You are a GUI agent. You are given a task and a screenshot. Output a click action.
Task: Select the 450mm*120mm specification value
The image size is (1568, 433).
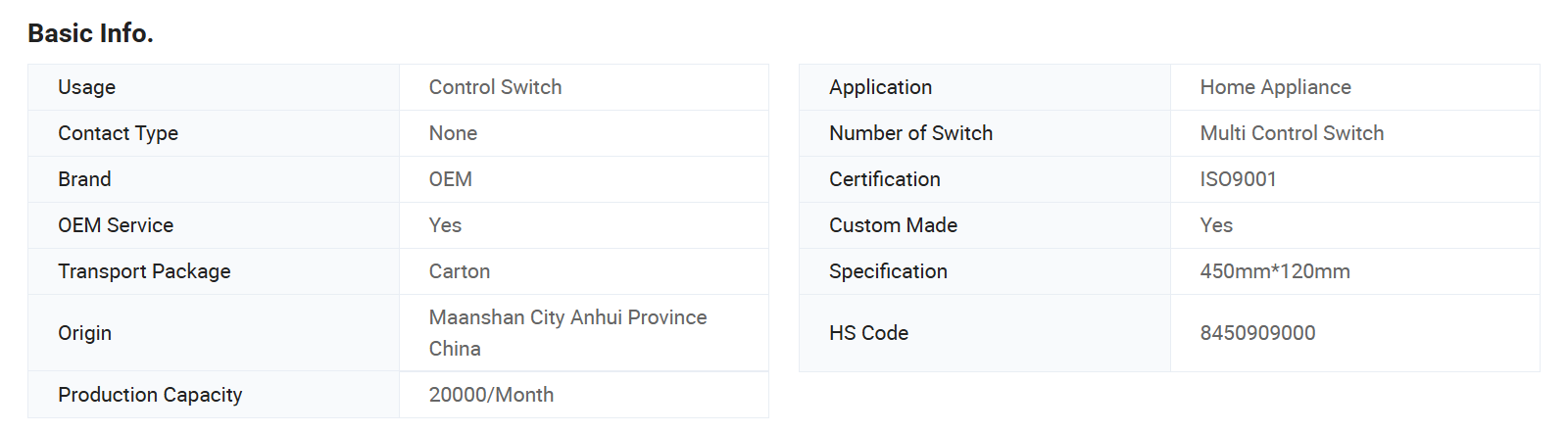coord(1275,271)
